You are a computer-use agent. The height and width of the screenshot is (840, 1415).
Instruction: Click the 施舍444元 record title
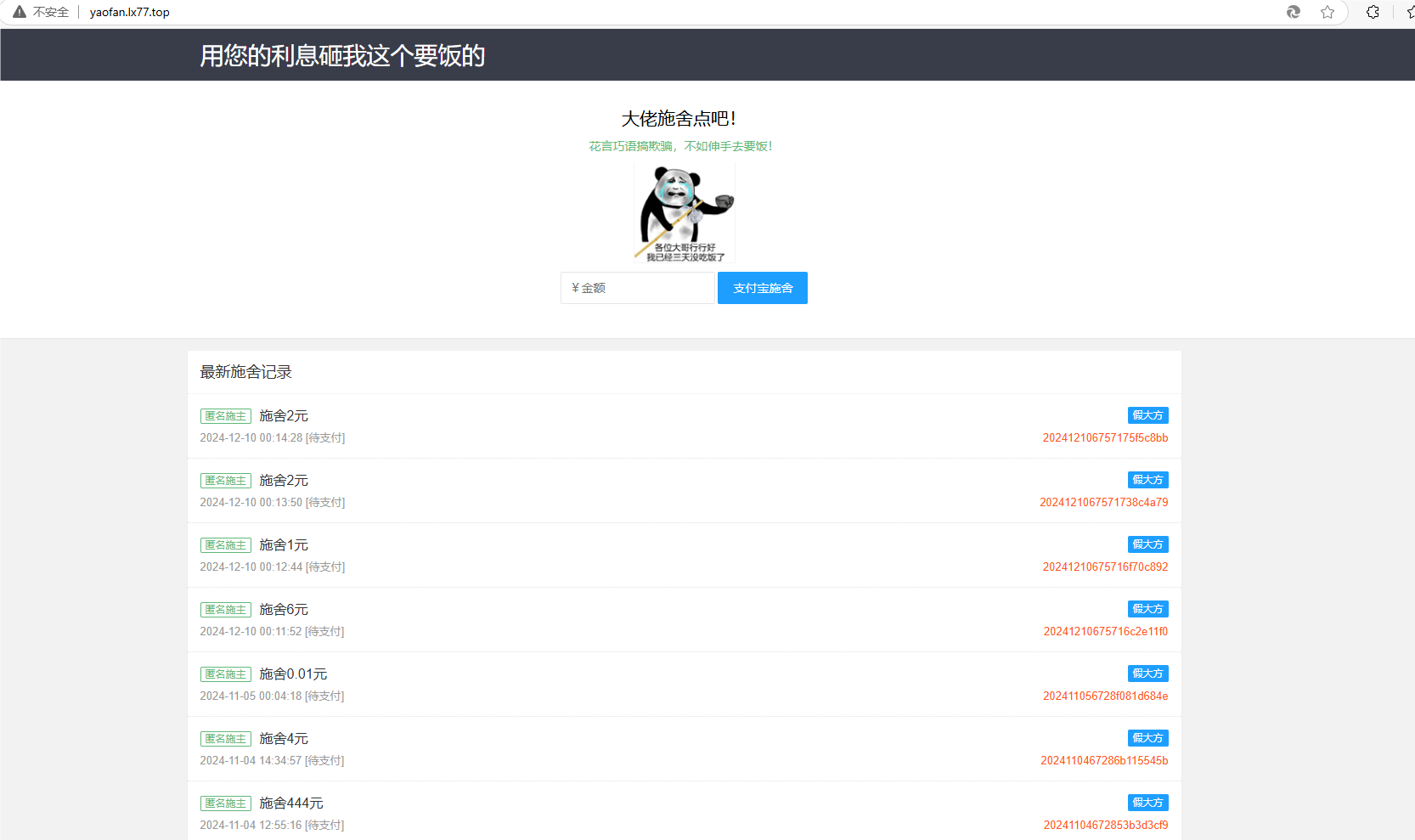(291, 803)
